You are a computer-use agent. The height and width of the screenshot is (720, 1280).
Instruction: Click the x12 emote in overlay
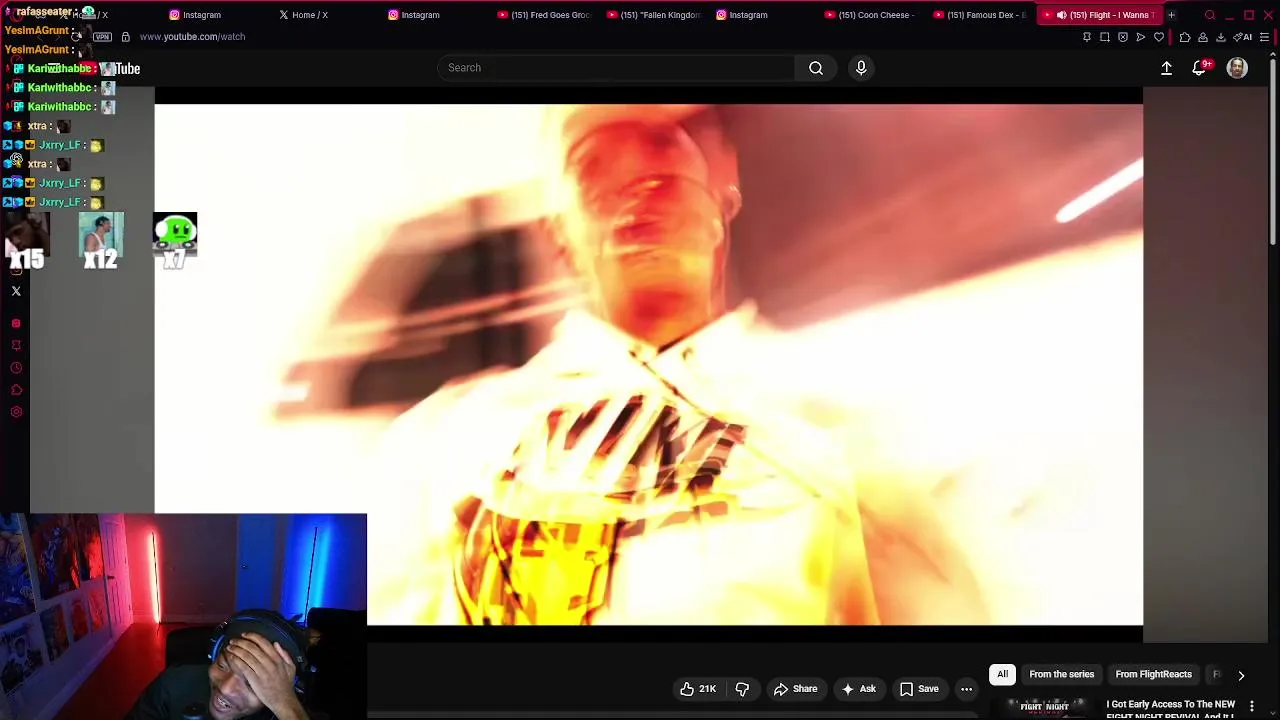[101, 240]
